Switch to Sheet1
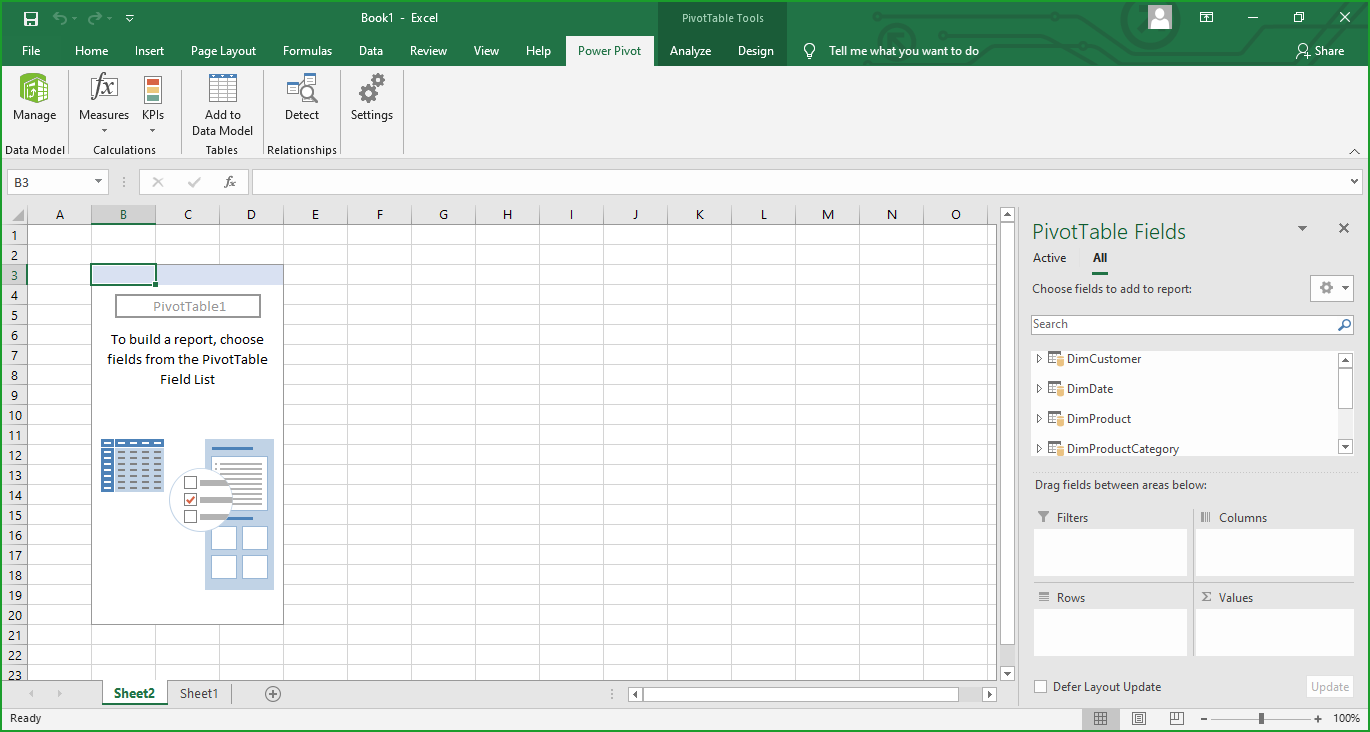 click(x=199, y=693)
